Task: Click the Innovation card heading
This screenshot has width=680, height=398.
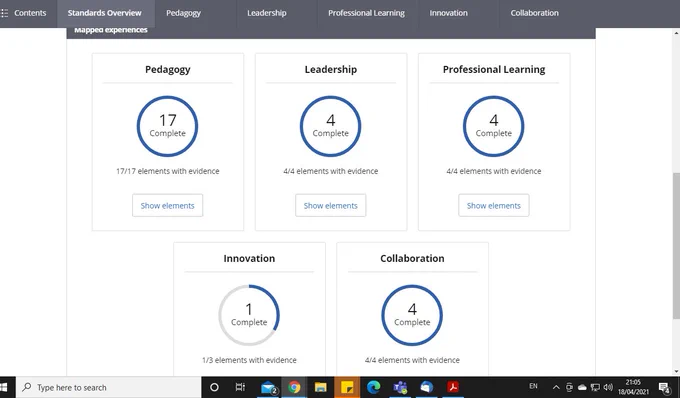Action: tap(249, 258)
